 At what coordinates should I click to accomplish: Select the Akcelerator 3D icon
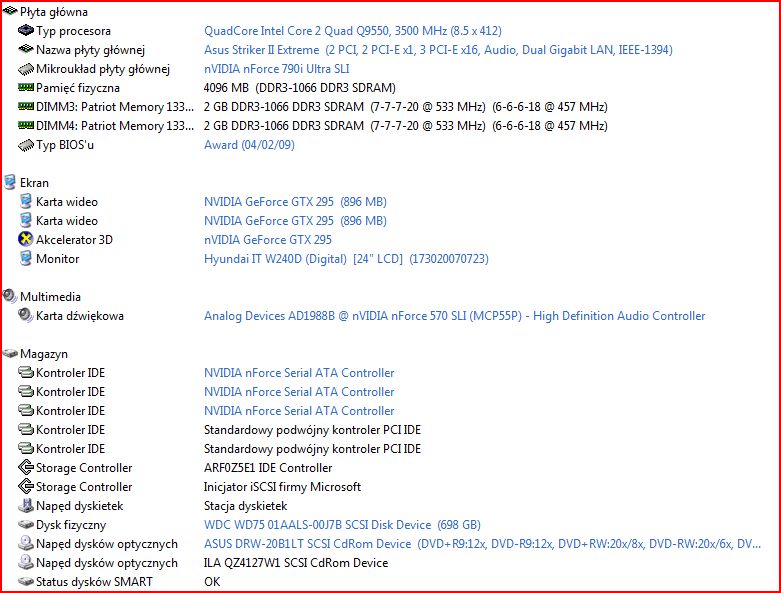(26, 240)
